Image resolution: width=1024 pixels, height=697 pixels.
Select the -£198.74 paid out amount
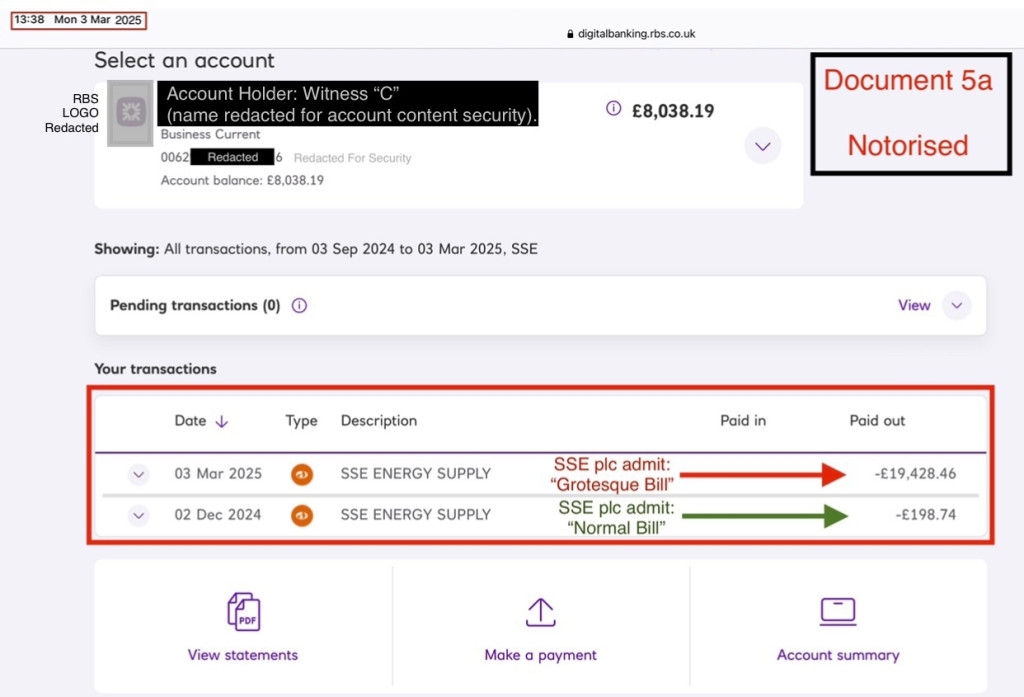[x=925, y=515]
